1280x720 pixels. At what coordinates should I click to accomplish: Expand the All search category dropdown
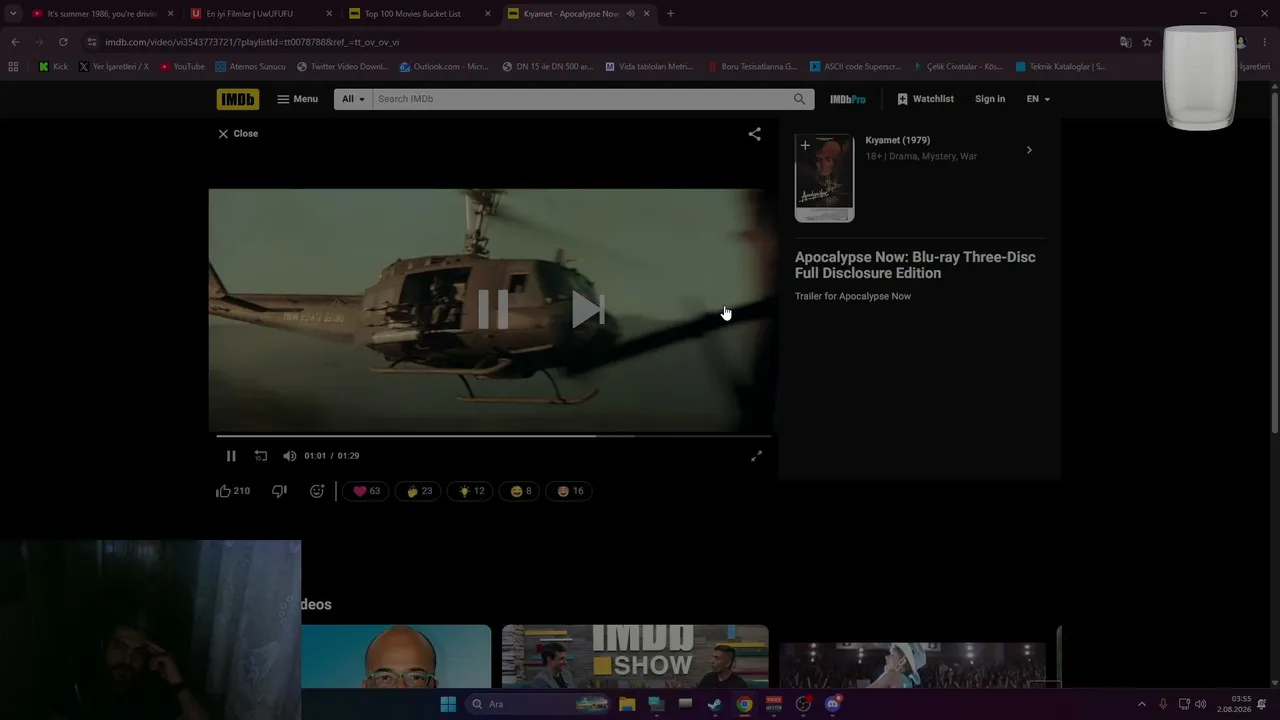pos(353,99)
